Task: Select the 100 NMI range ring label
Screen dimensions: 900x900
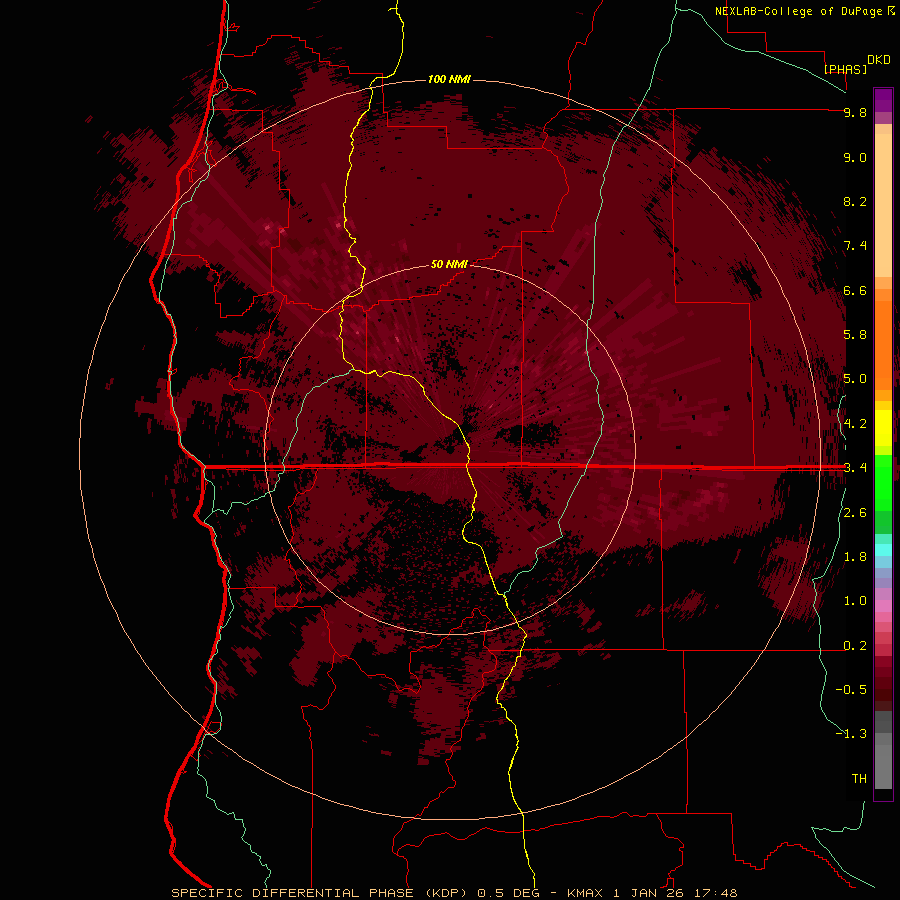Action: point(449,79)
